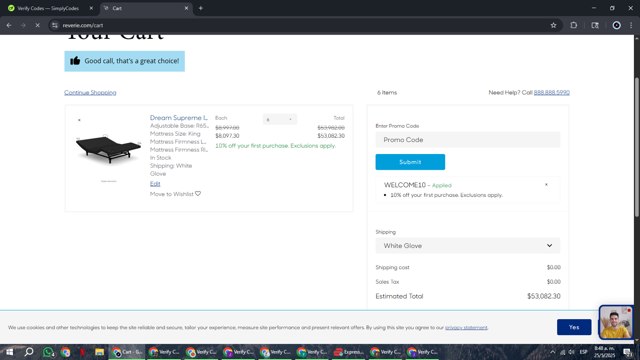Switch to the Verify Codes — SimplyCodes tab
The width and height of the screenshot is (640, 360).
pos(48,8)
